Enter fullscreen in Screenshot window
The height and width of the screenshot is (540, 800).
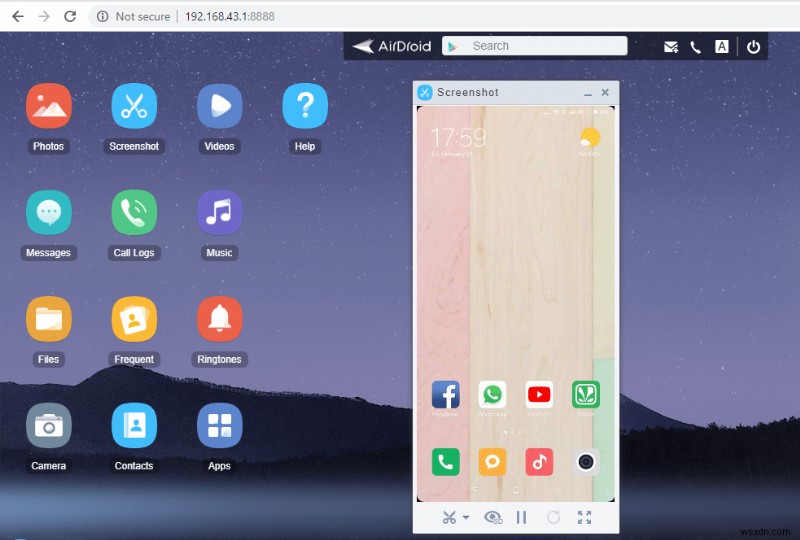tap(584, 518)
